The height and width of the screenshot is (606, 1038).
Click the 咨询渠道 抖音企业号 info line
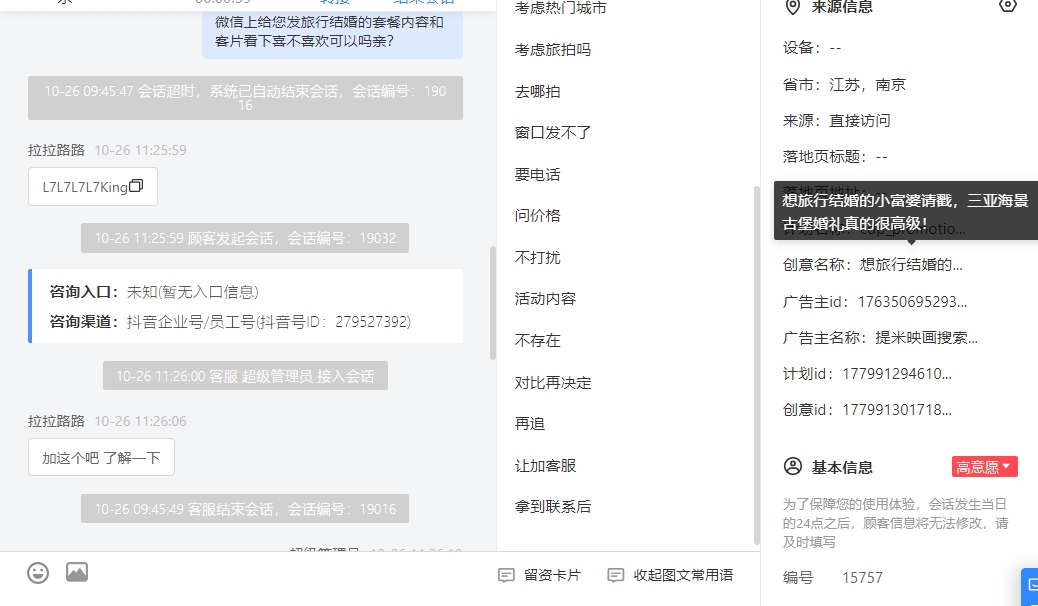[230, 322]
